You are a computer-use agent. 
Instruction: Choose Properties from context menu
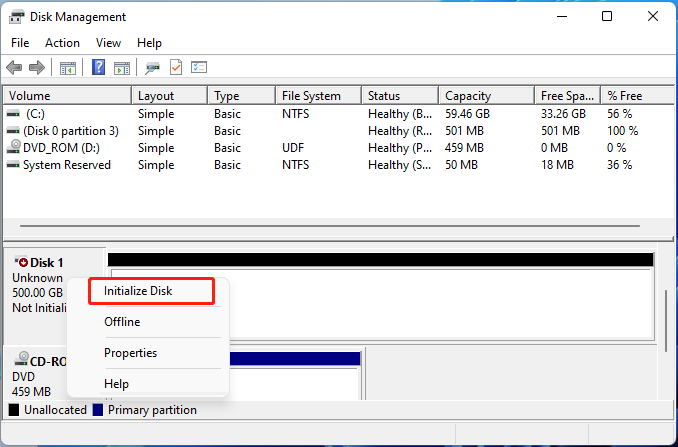pyautogui.click(x=148, y=353)
